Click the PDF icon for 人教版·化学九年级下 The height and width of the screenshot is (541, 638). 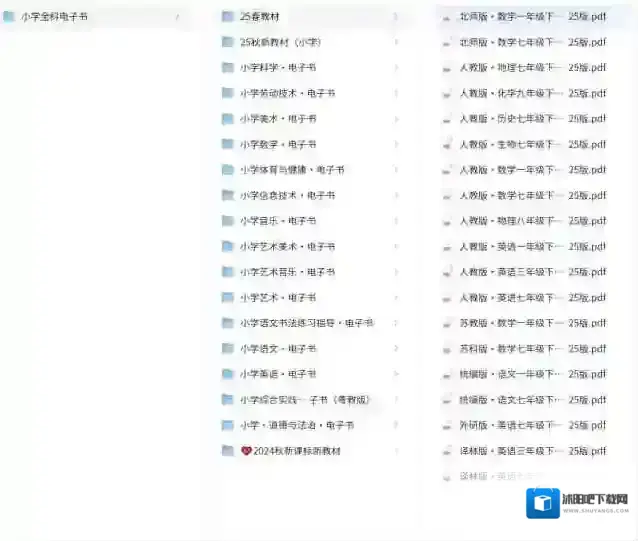point(447,94)
